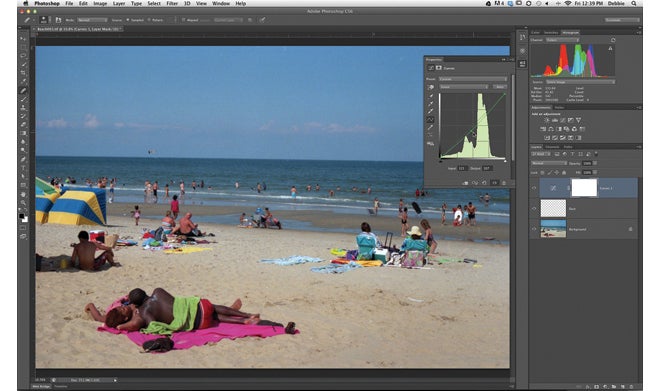This screenshot has width=660, height=391.
Task: Select the Hand tool
Action: 23,194
